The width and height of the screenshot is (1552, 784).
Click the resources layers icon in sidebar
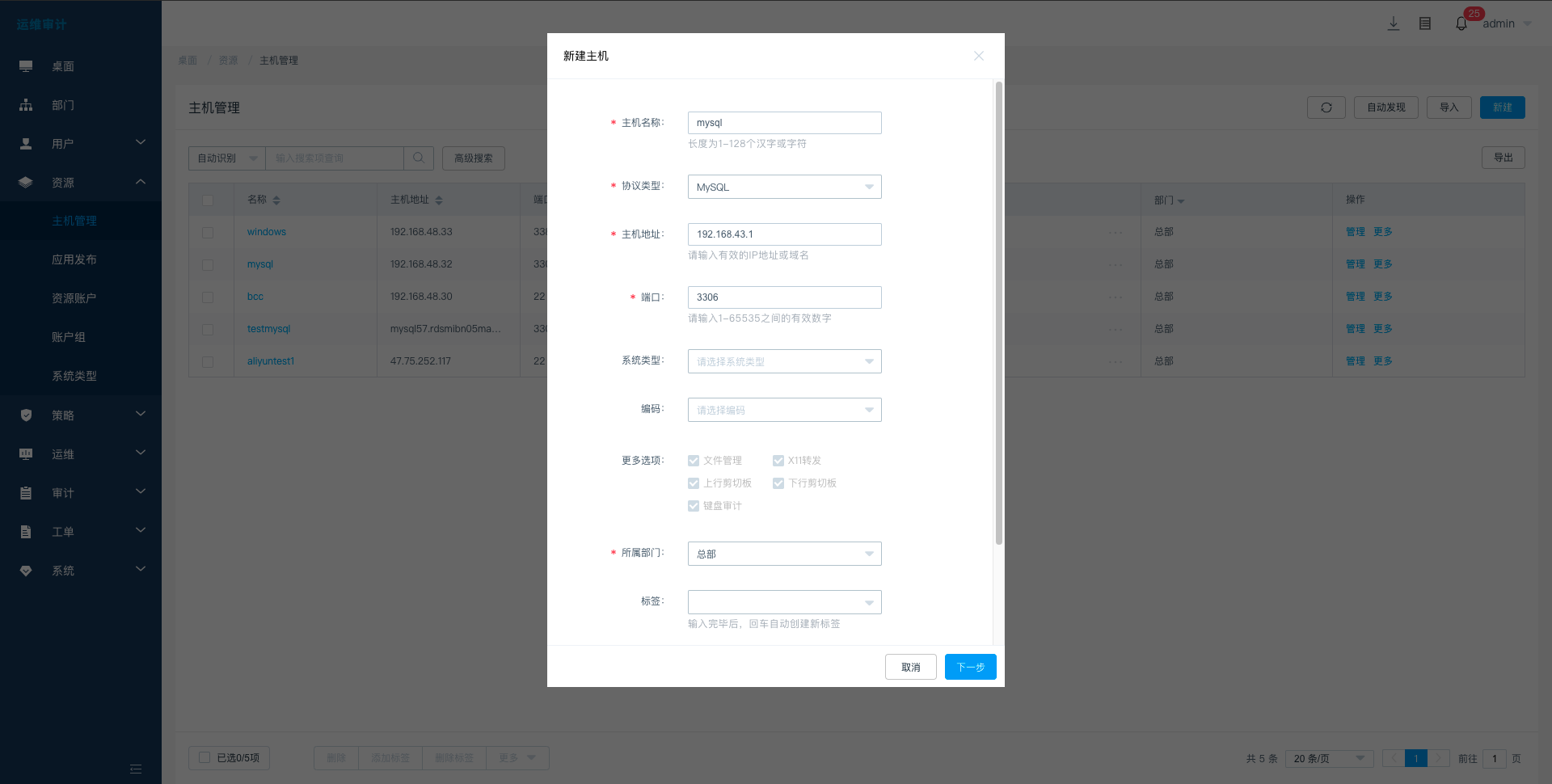26,183
